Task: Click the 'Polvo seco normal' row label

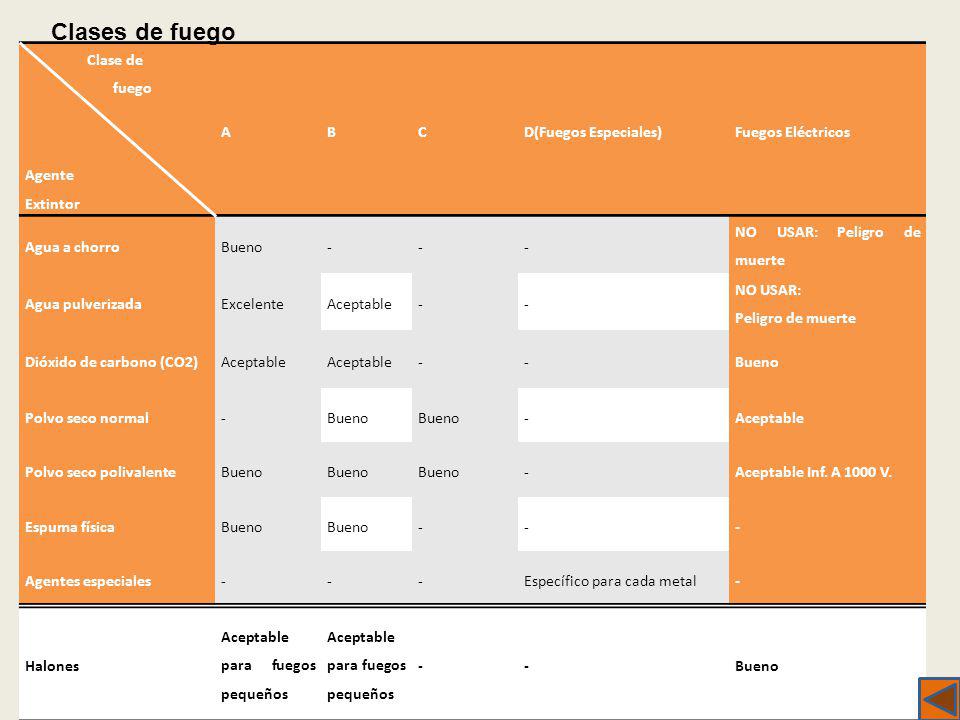Action: pyautogui.click(x=87, y=418)
